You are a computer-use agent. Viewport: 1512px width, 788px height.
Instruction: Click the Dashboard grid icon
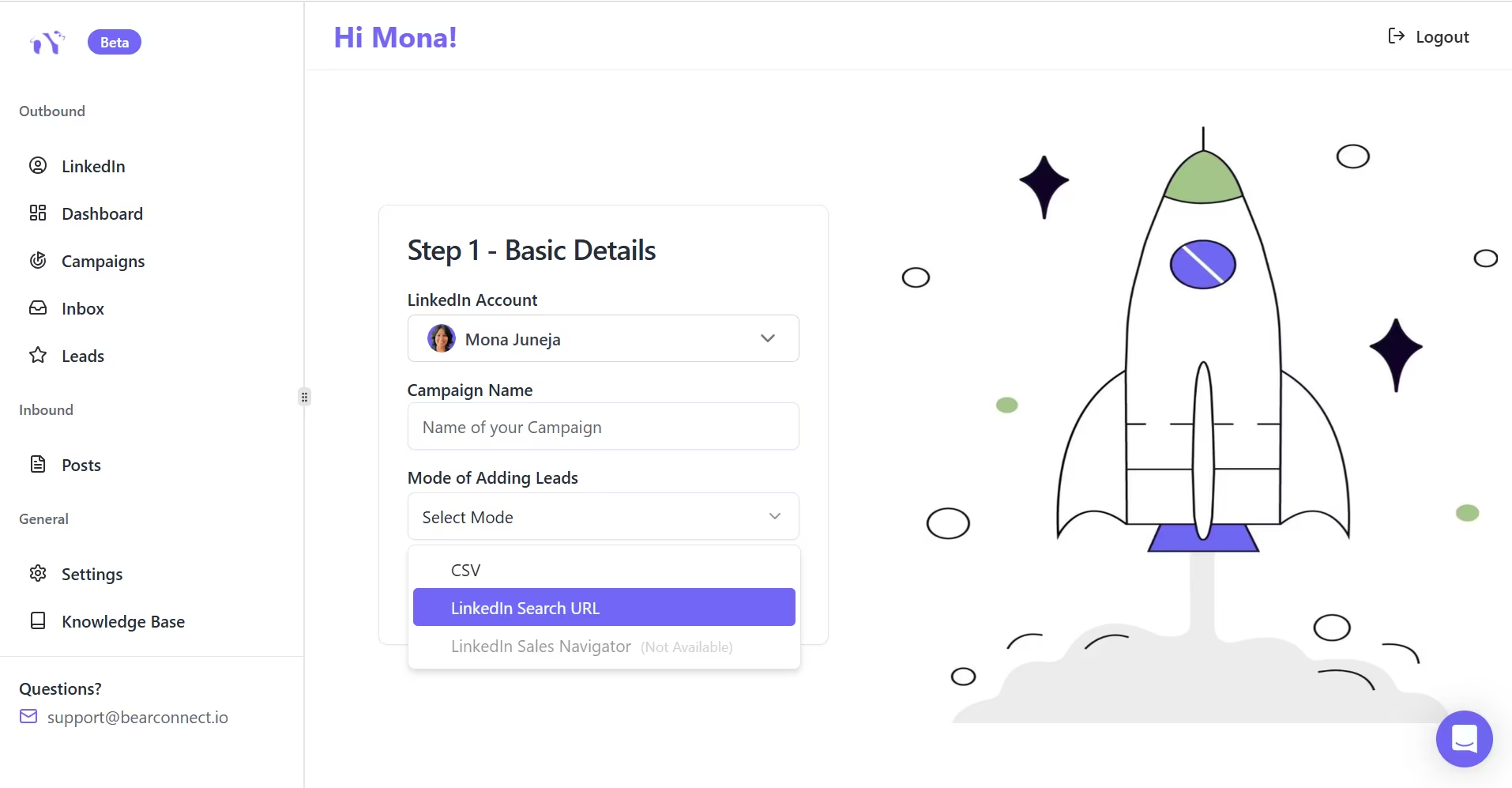(x=38, y=213)
